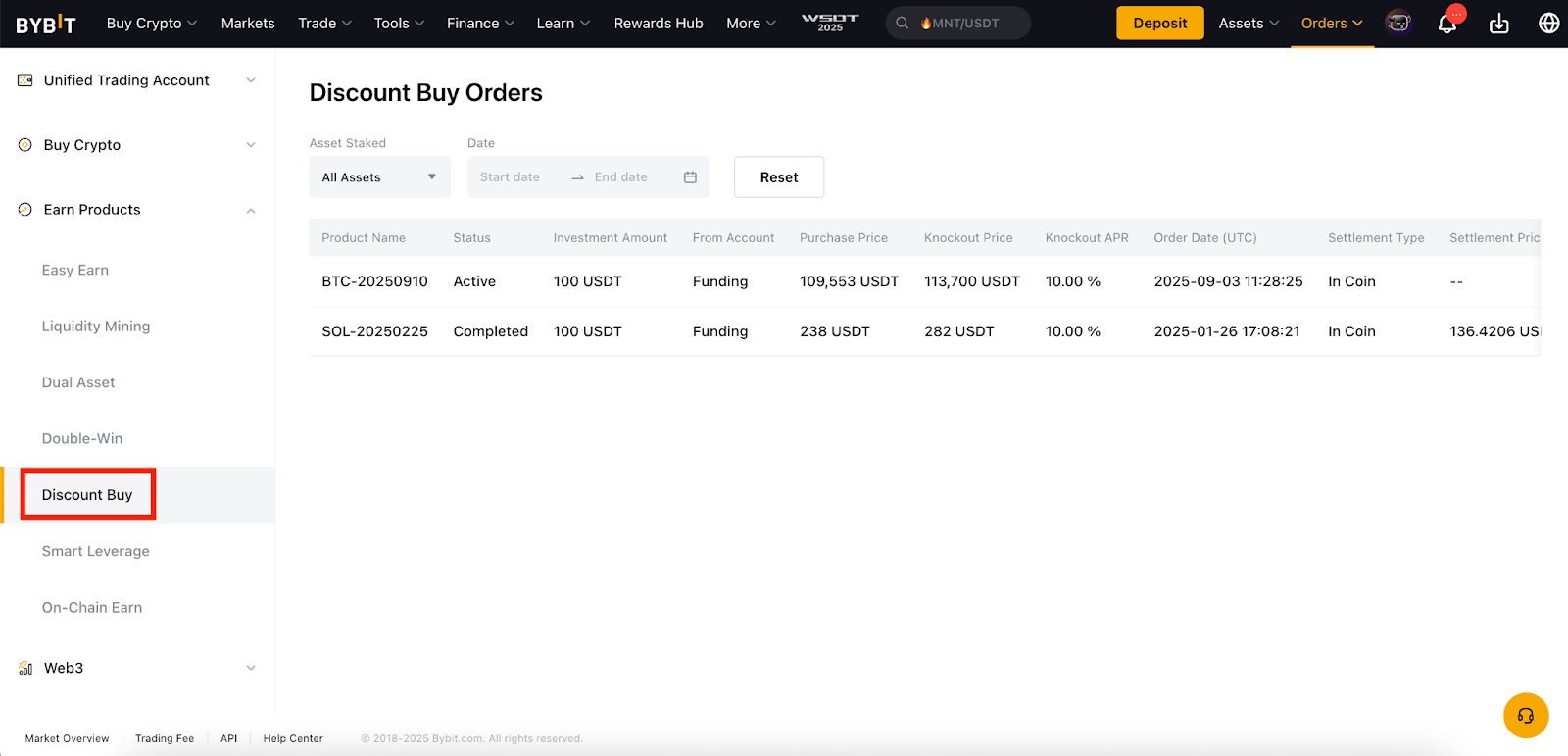Click the 2025-01-26 17:08:21 order date

pyautogui.click(x=1227, y=331)
